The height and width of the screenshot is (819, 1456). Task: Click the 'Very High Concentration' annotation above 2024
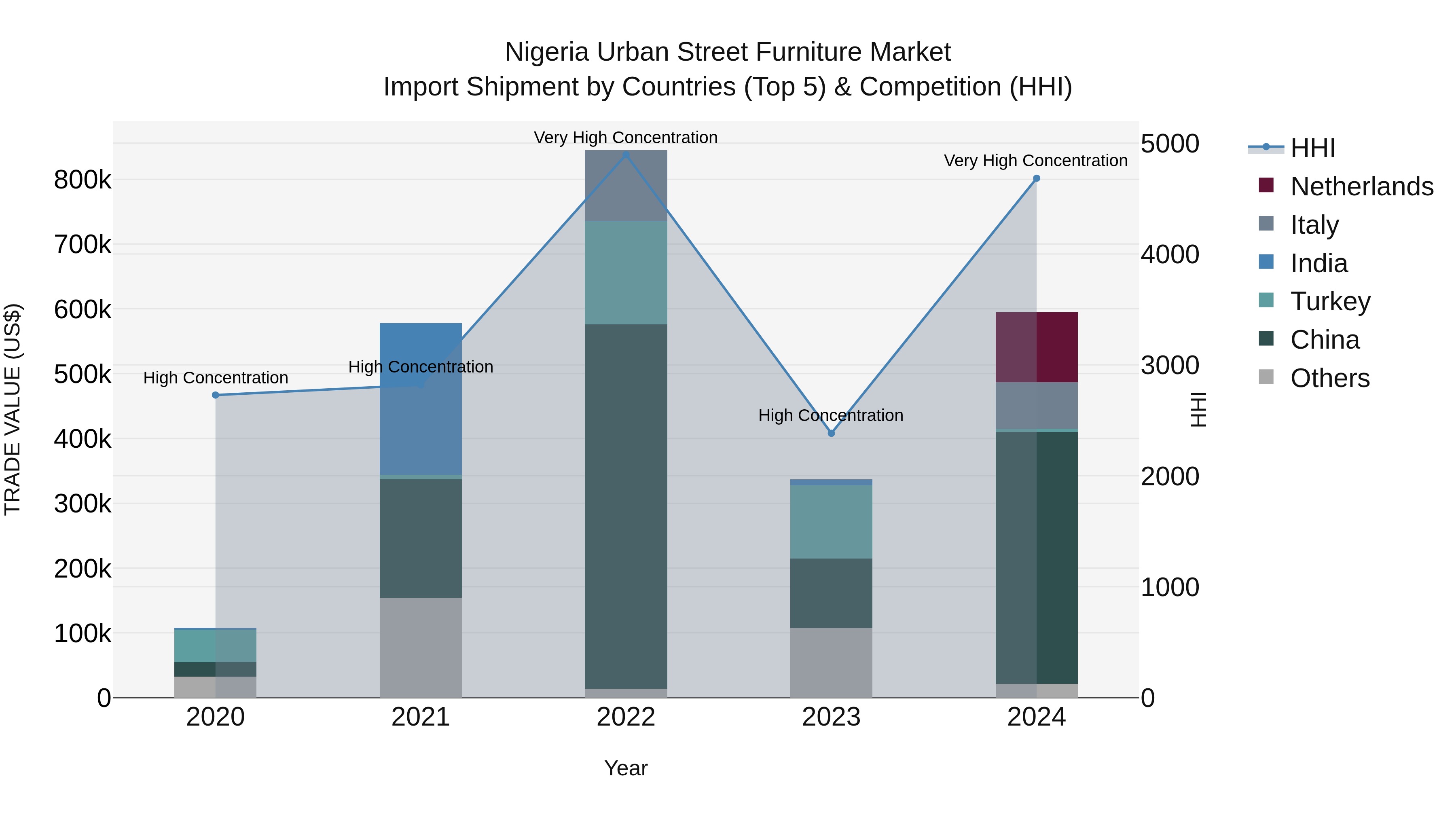tap(1036, 161)
